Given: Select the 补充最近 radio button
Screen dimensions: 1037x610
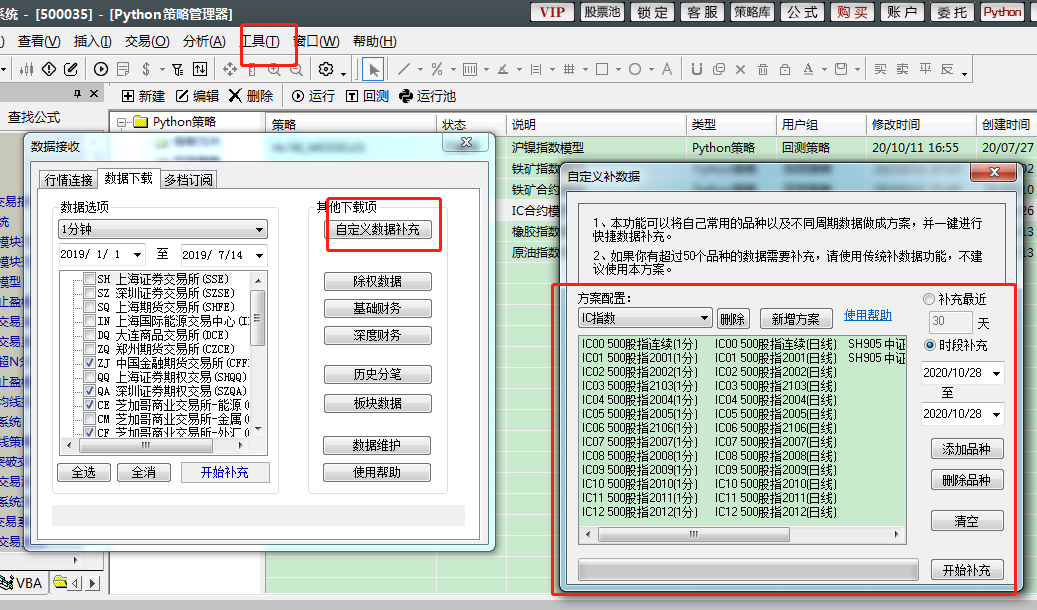Looking at the screenshot, I should coord(930,299).
